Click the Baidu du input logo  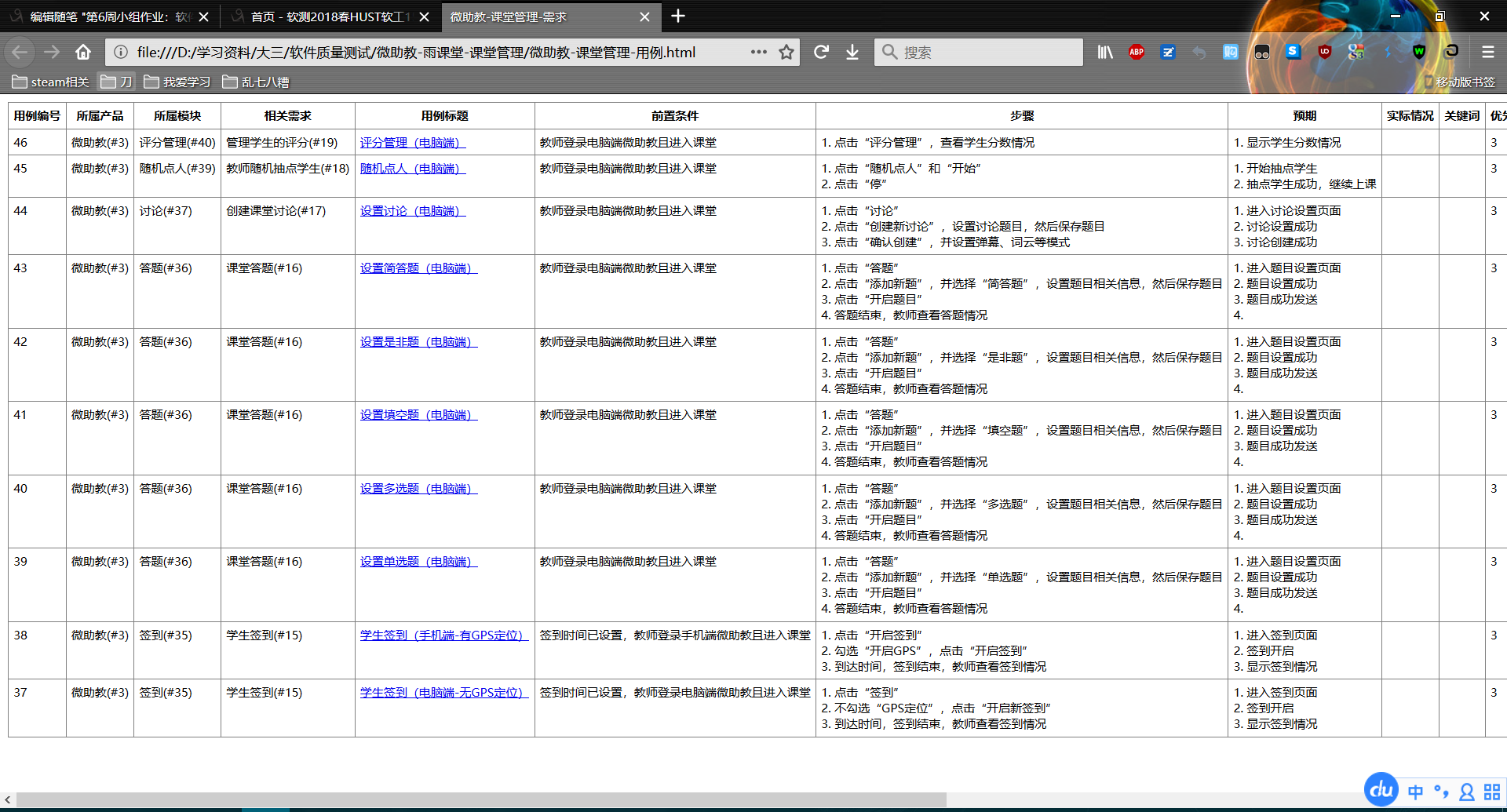click(x=1381, y=789)
